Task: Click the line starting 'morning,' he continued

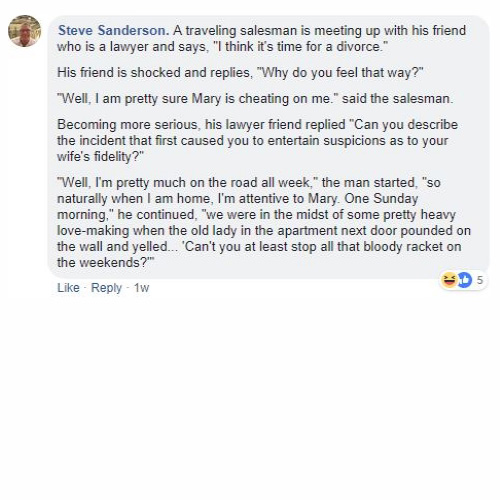Action: (256, 215)
